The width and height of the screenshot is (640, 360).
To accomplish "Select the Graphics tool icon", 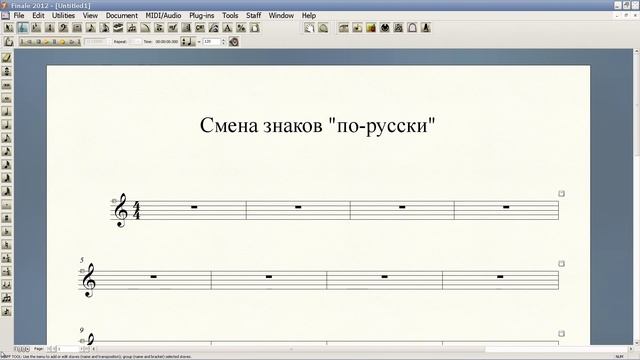I will point(371,28).
